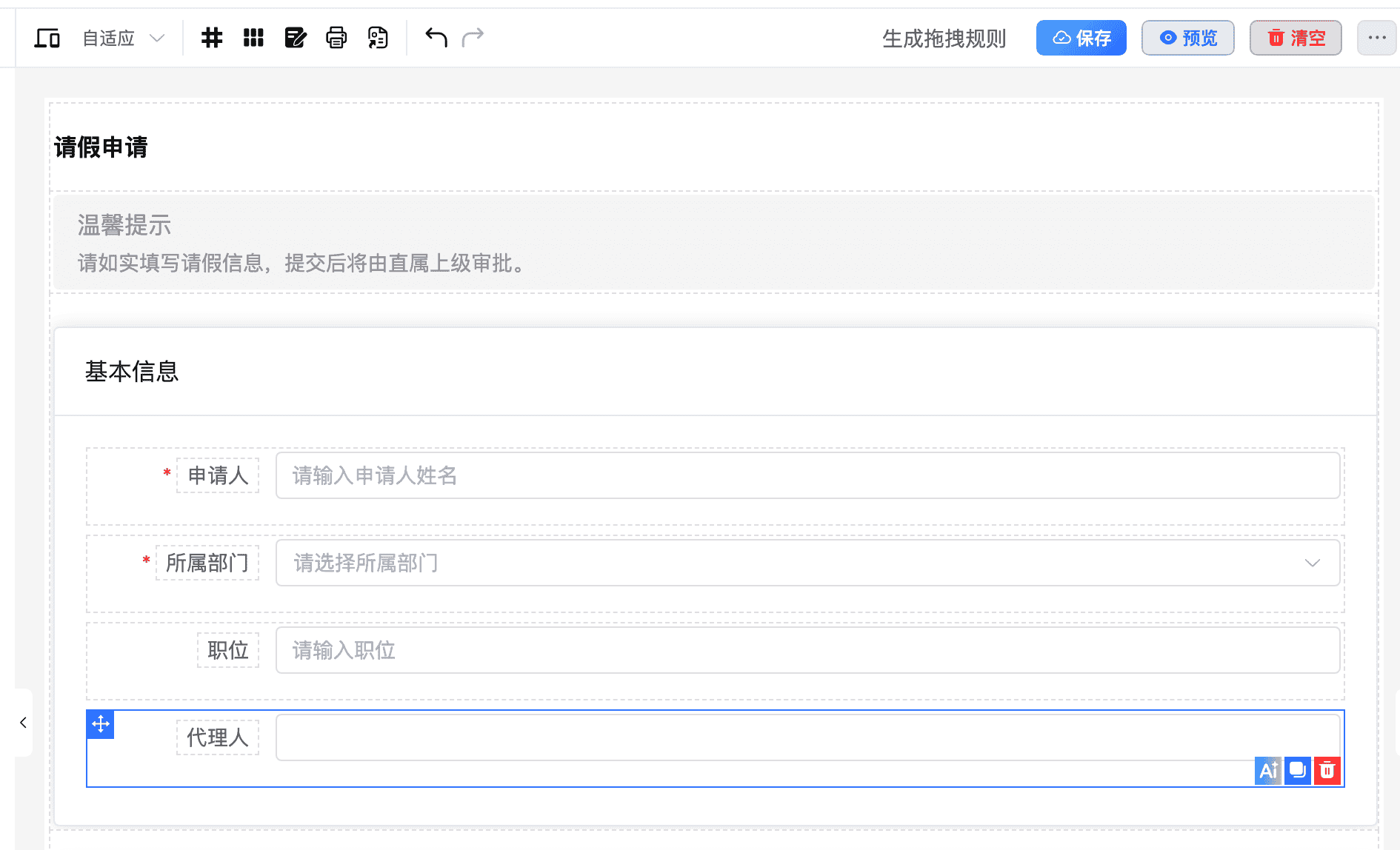This screenshot has width=1400, height=850.
Task: Click the 代理人 field label
Action: coord(218,737)
